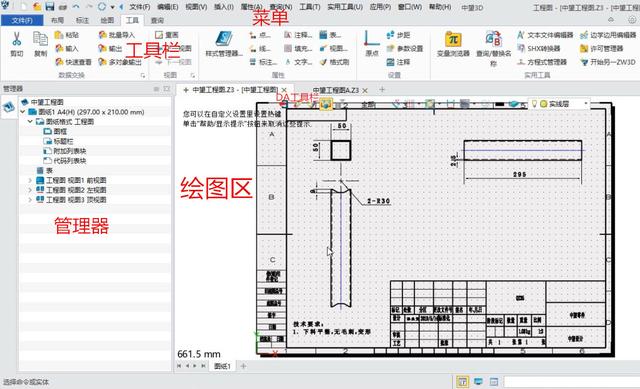
Task: Click Batch Import (批量导入)
Action: coord(117,35)
